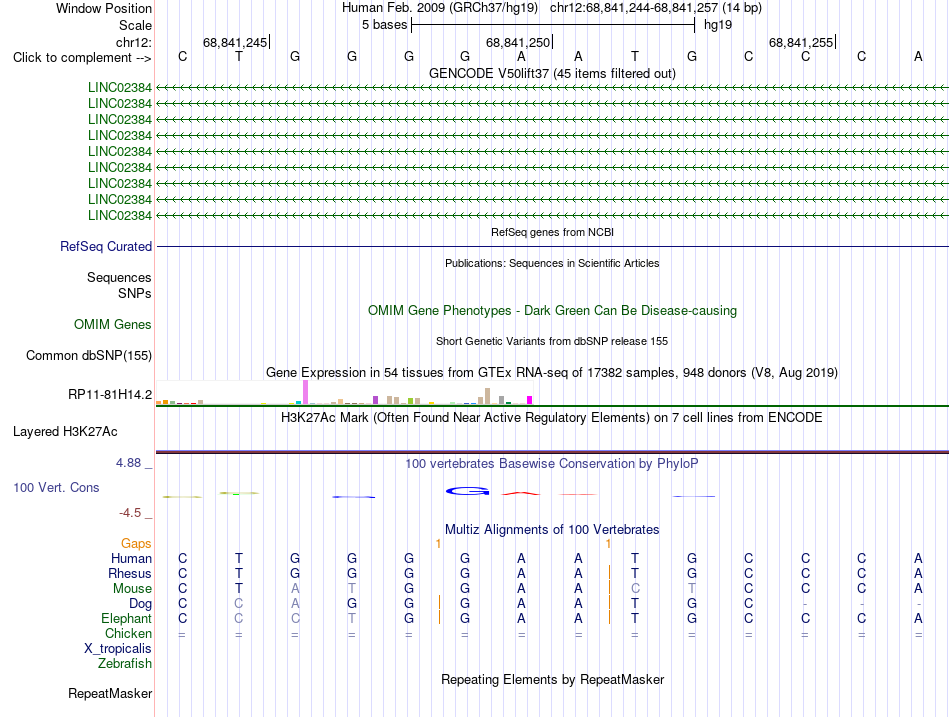Click the SNPs track label
The width and height of the screenshot is (950, 717).
point(135,293)
